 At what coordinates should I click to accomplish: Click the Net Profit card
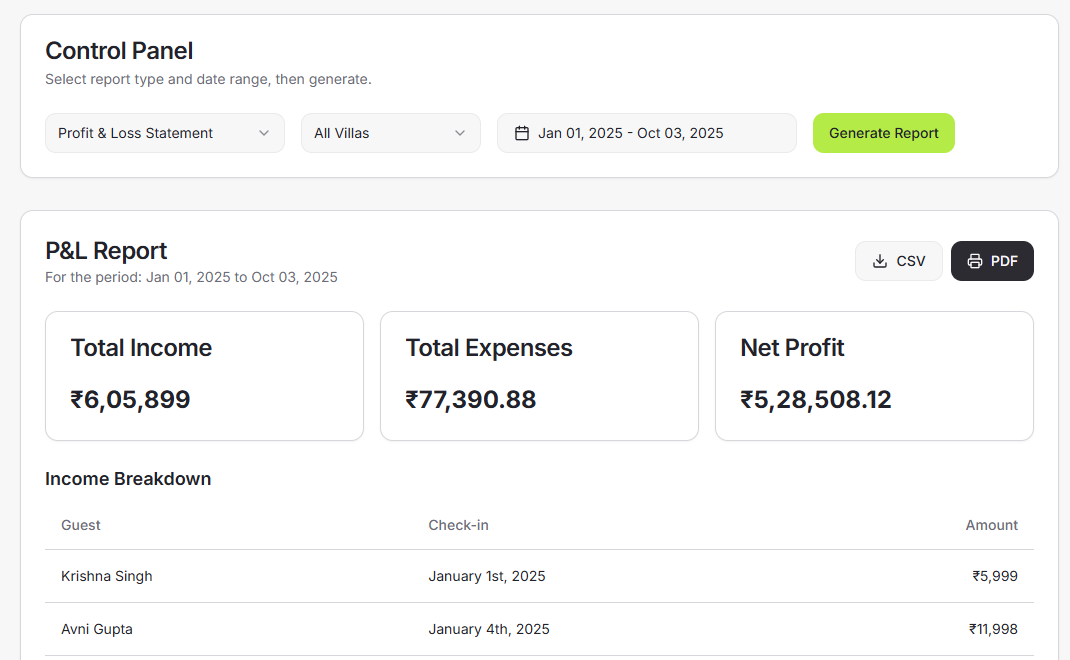click(874, 376)
